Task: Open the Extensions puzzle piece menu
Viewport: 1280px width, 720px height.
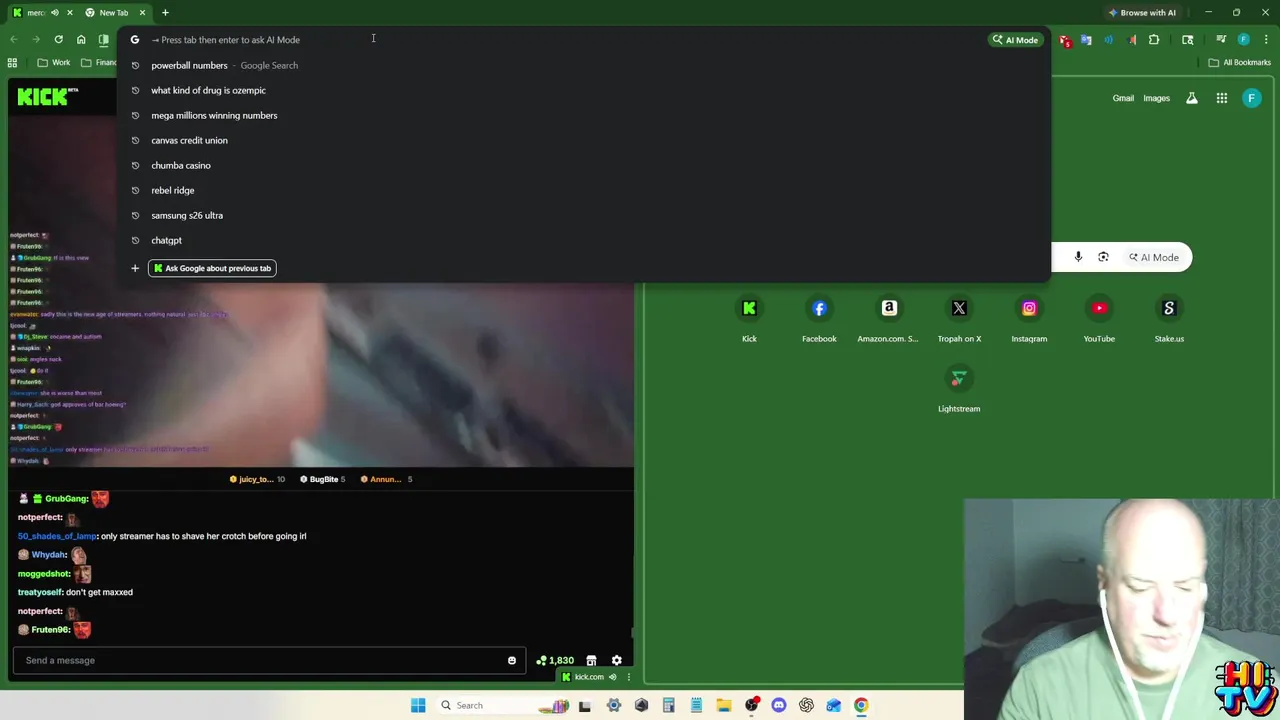Action: tap(1154, 40)
